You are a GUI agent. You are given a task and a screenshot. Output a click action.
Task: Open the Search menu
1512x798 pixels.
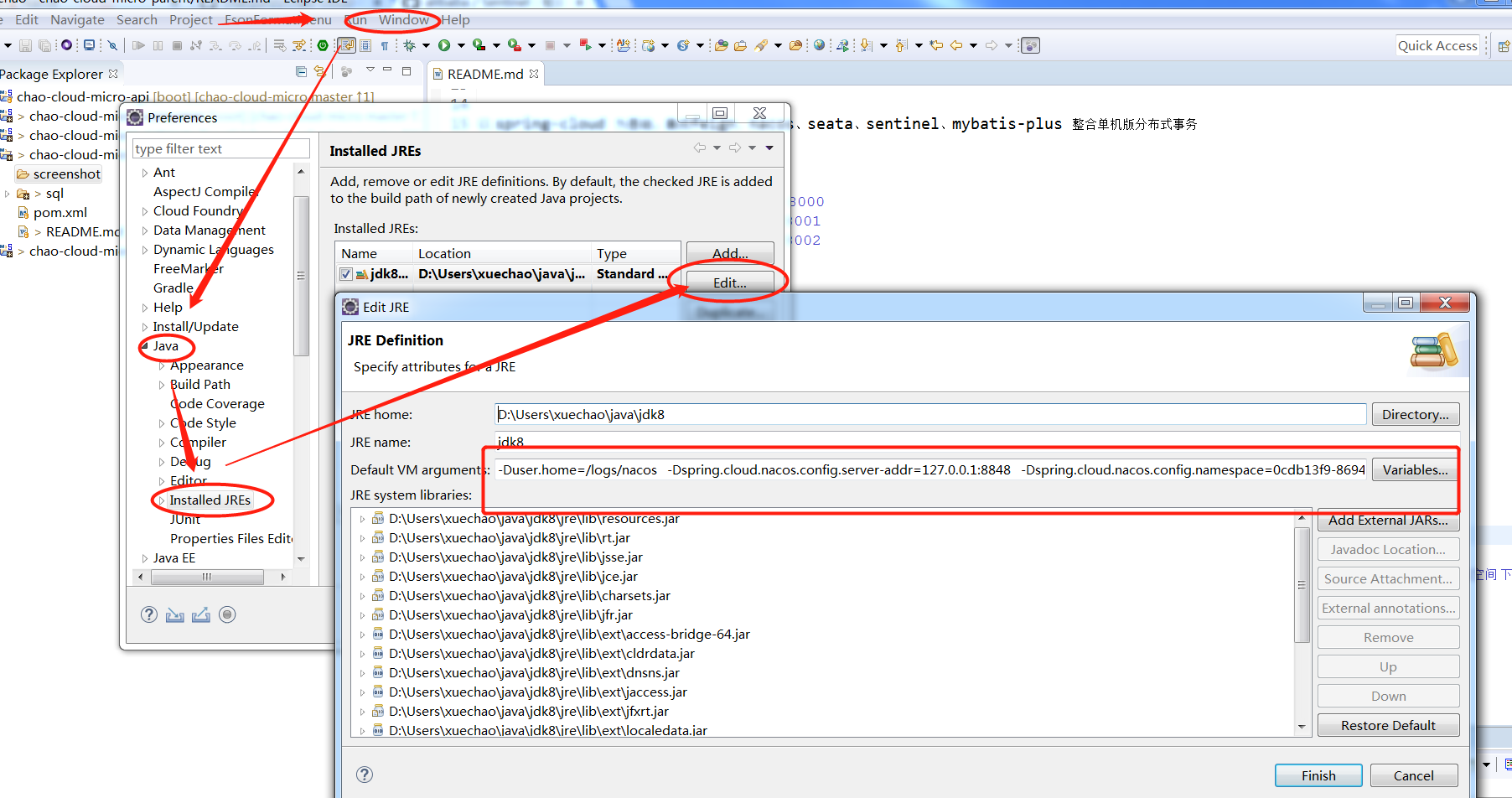point(137,19)
